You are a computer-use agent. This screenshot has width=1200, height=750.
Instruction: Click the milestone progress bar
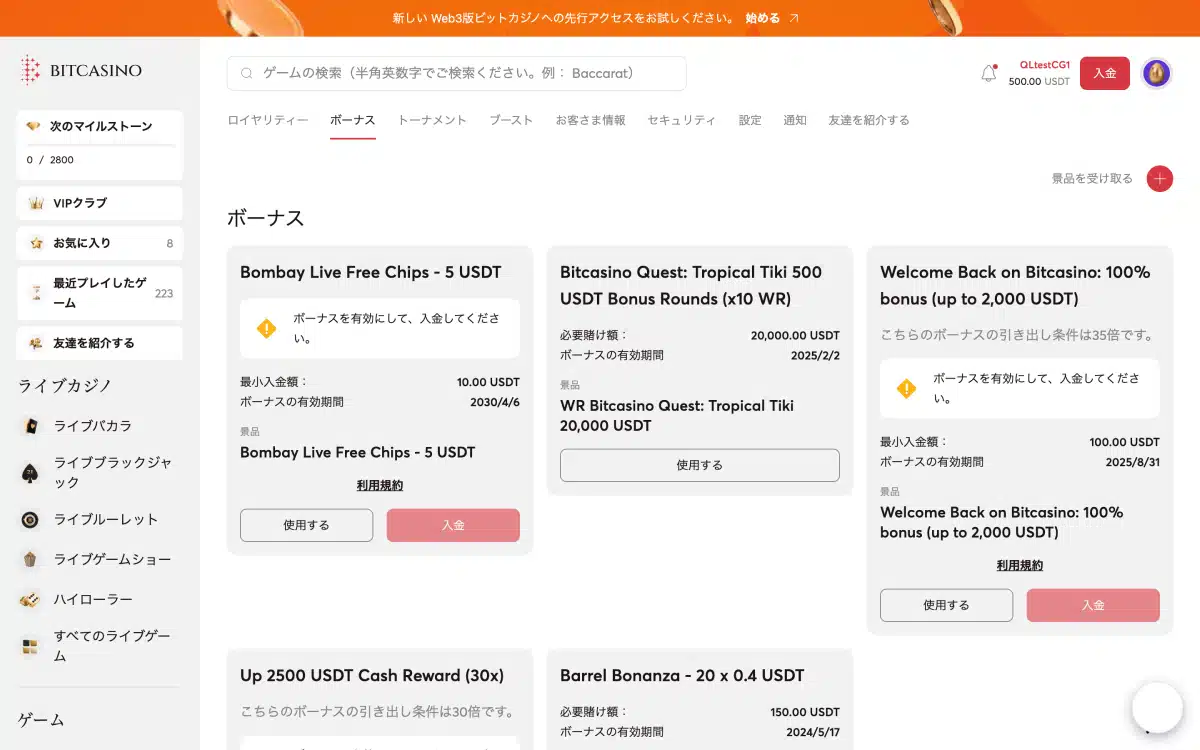click(x=100, y=146)
